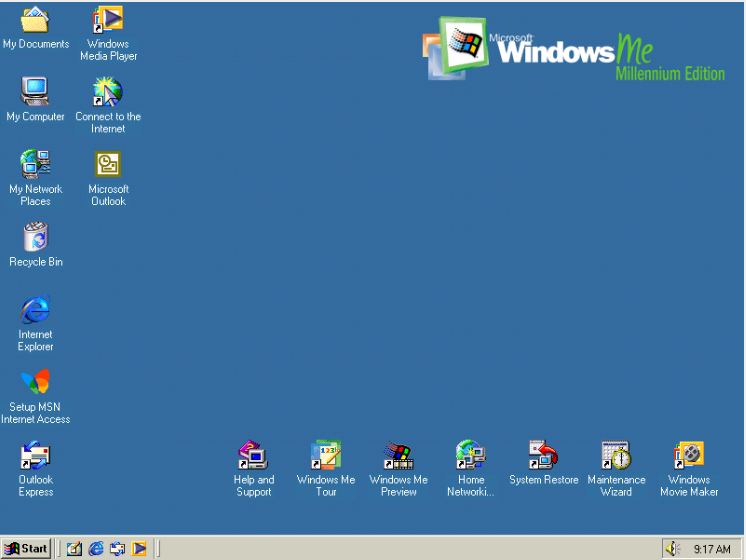Select the Outlook Express desktop shortcut

point(35,455)
